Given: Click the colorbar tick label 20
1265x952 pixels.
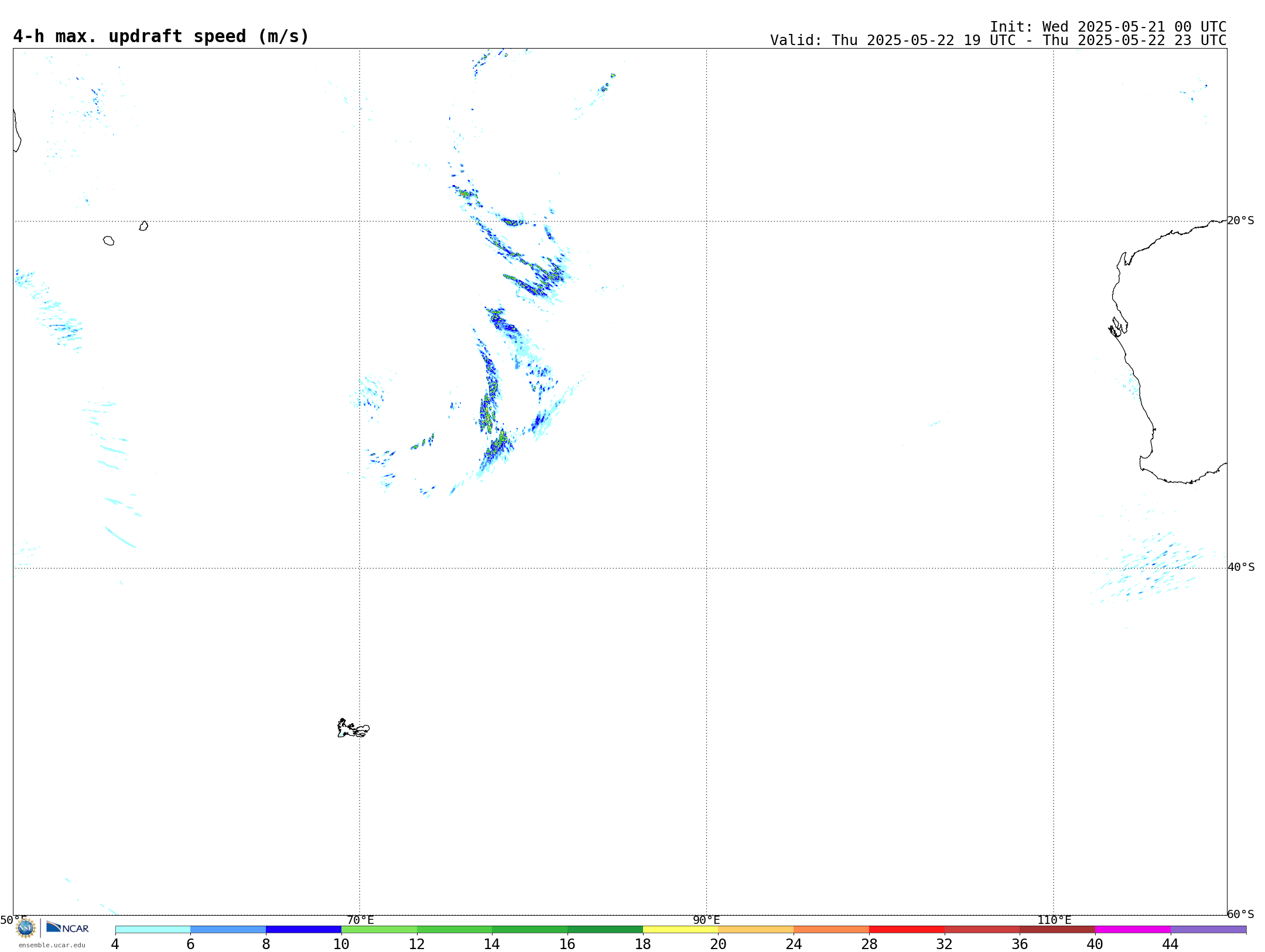Looking at the screenshot, I should [x=719, y=944].
